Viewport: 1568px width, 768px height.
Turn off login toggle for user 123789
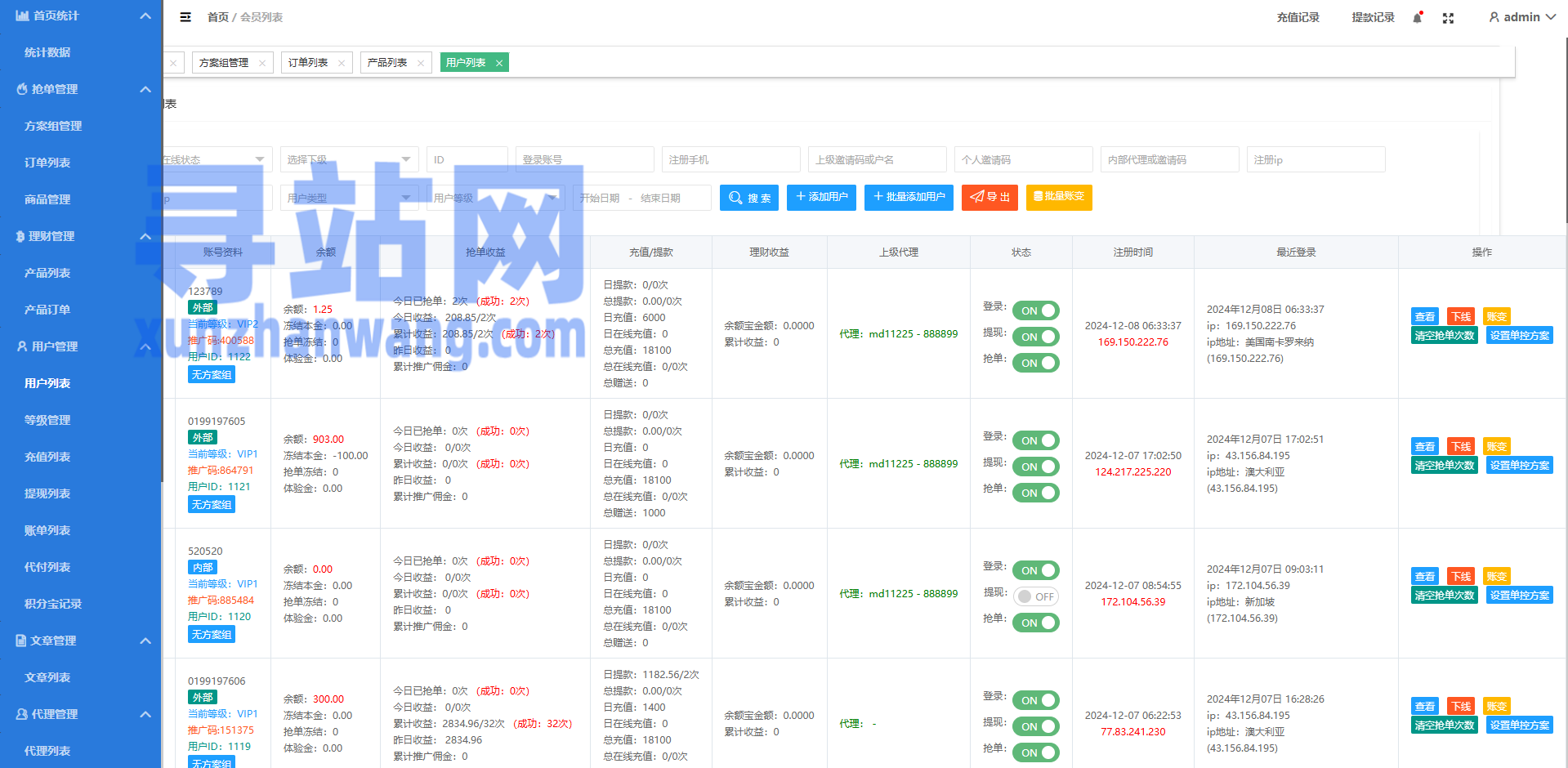click(1035, 310)
